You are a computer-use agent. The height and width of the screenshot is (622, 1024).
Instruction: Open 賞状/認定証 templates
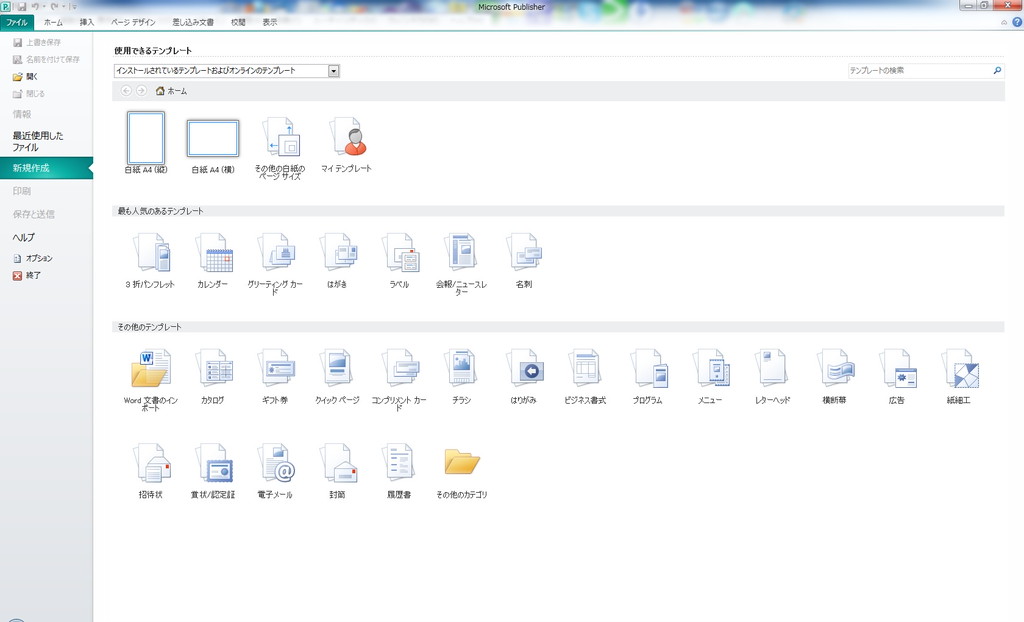(x=213, y=471)
